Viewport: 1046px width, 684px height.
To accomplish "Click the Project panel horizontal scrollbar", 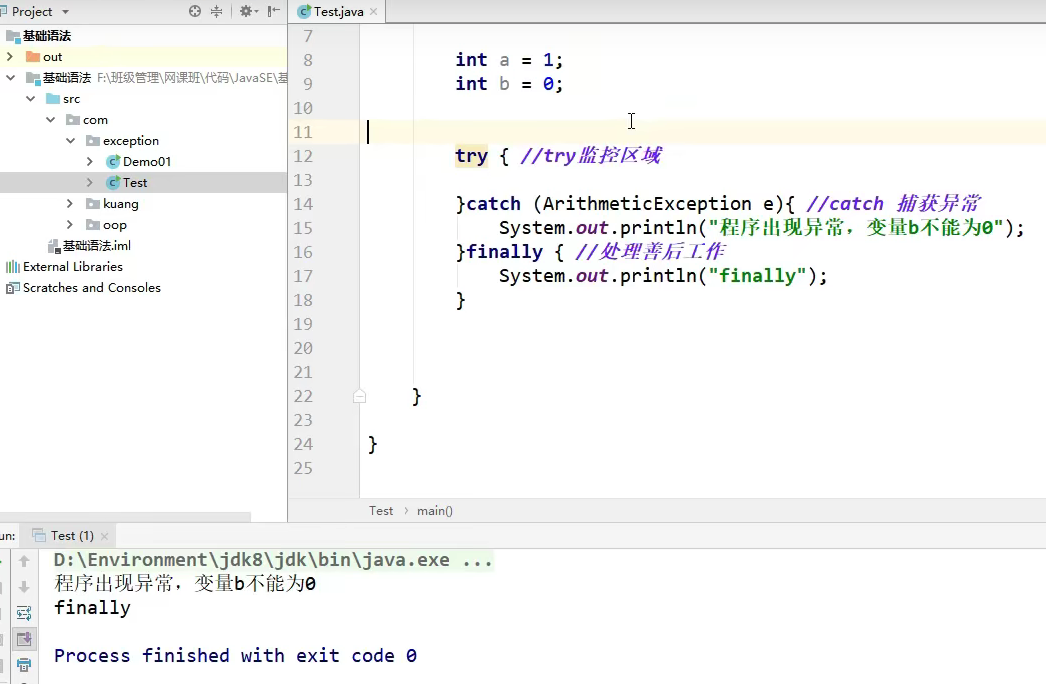I will tap(125, 517).
